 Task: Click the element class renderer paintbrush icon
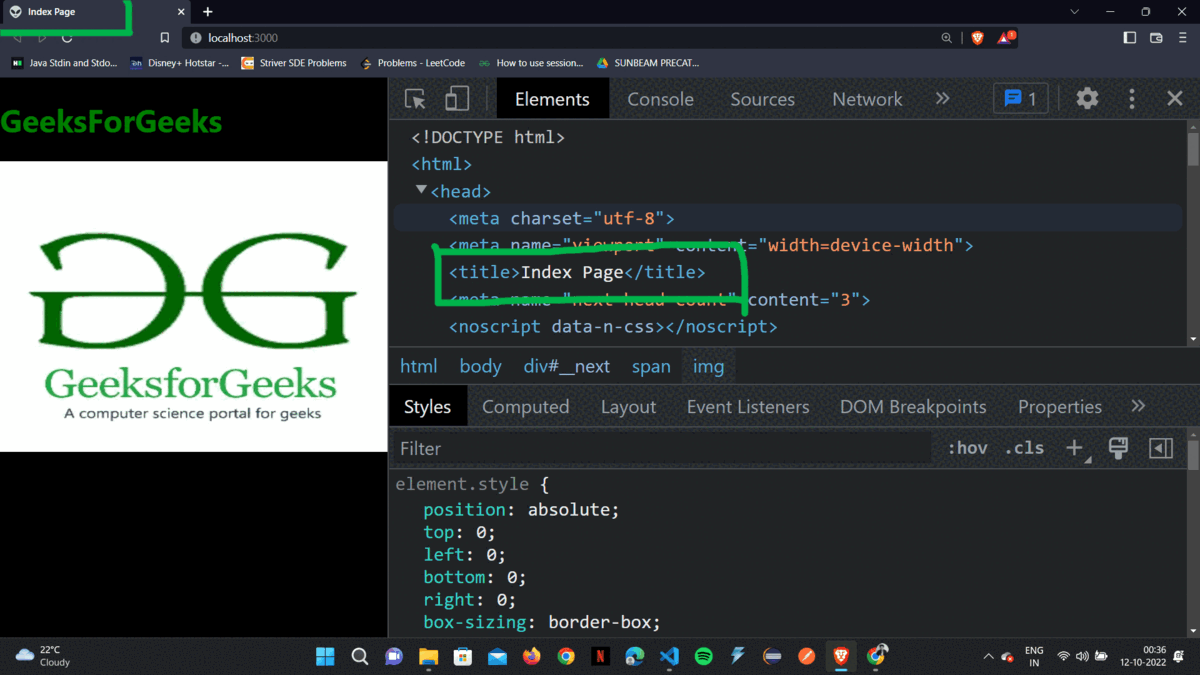pyautogui.click(x=1117, y=448)
